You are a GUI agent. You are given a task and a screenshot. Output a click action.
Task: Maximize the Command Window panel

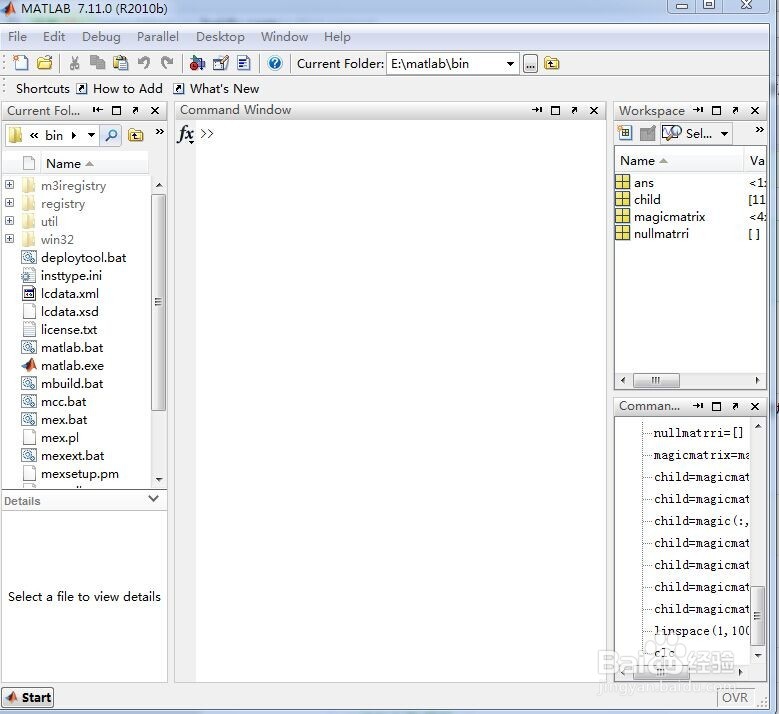point(556,110)
